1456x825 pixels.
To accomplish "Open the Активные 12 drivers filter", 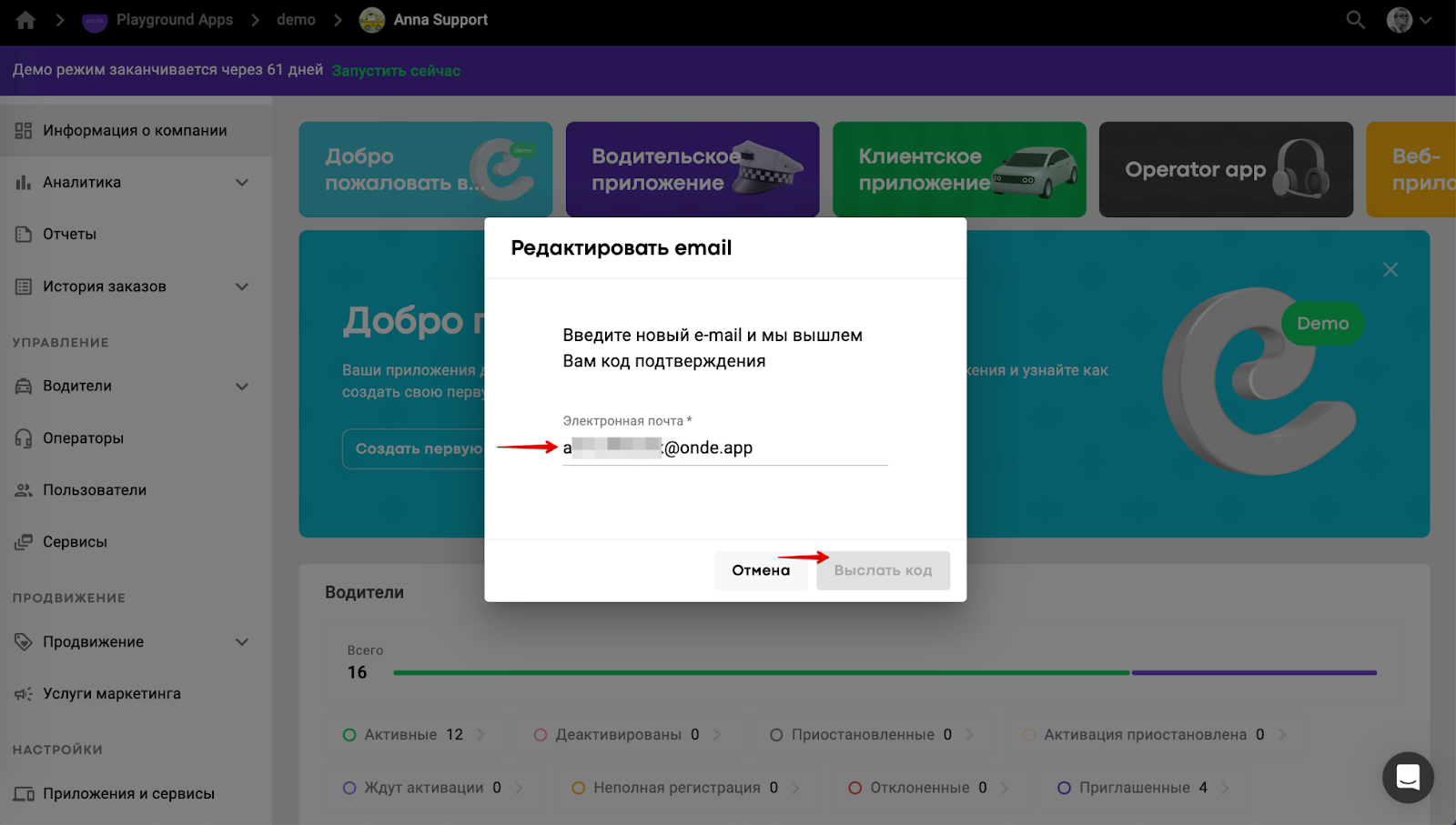I will tap(415, 735).
